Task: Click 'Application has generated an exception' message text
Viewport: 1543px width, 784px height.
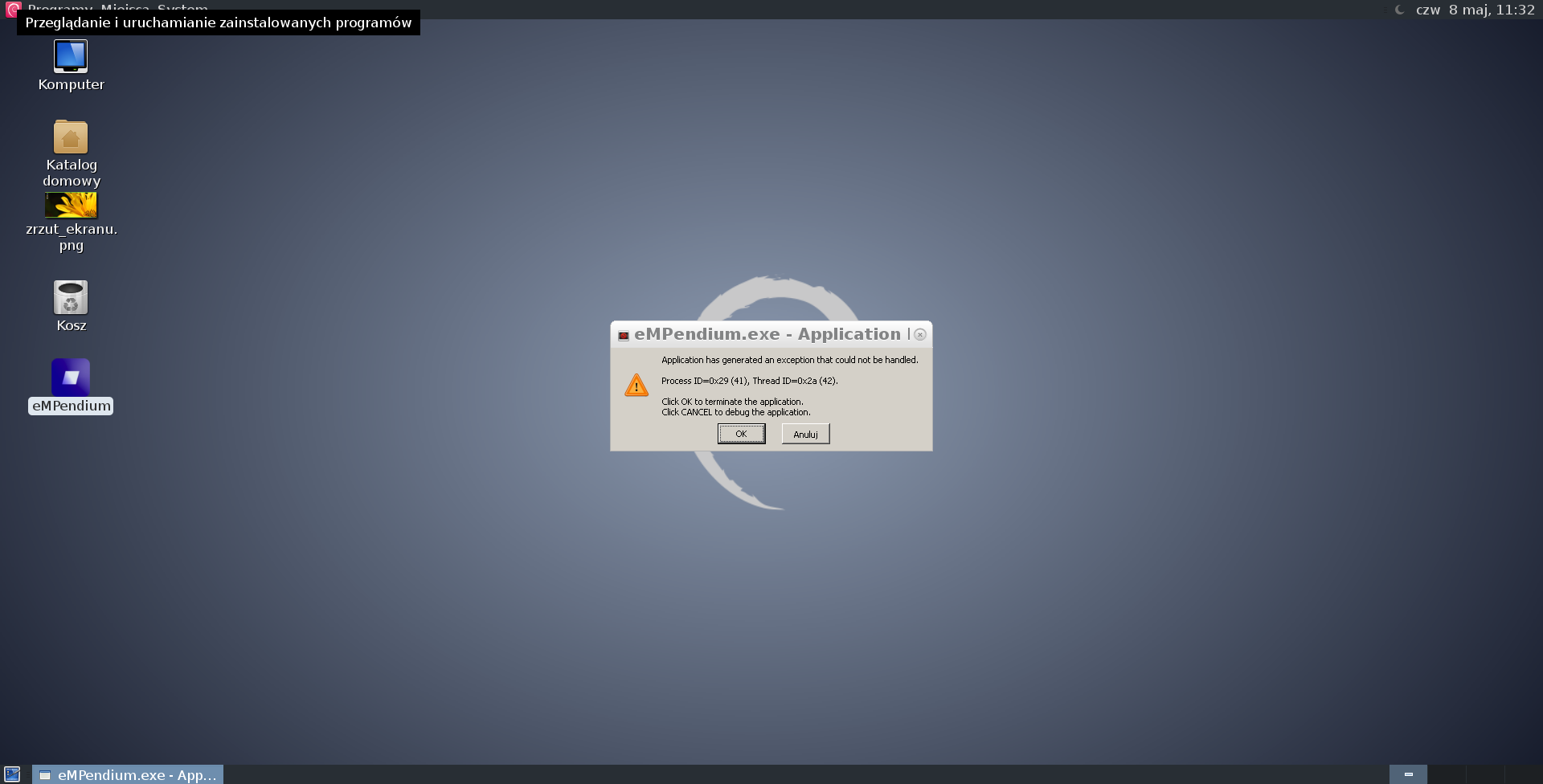Action: click(789, 360)
